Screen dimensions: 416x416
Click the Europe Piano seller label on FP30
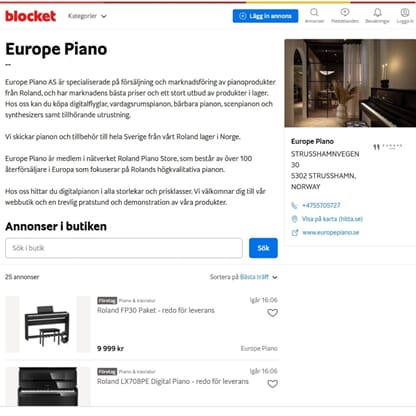[259, 348]
